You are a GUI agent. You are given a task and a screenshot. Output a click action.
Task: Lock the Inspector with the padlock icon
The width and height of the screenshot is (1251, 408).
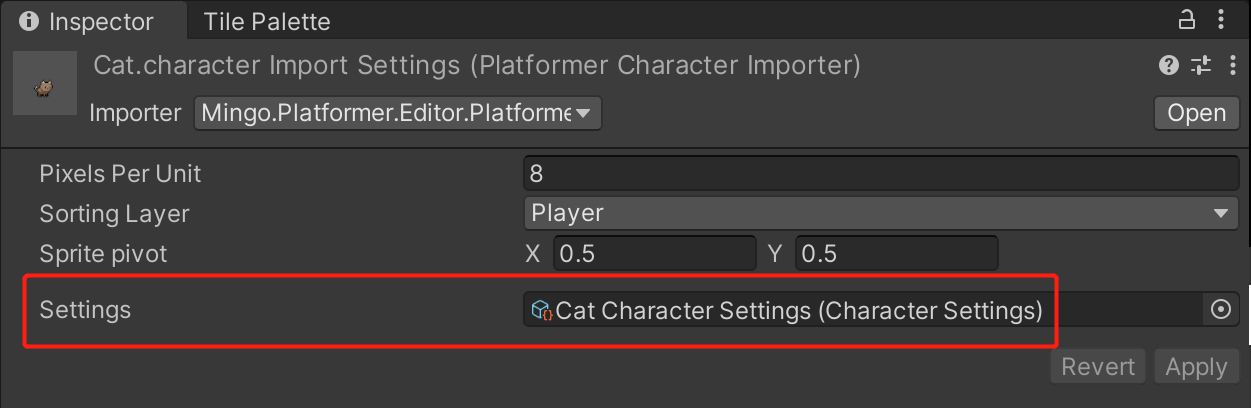click(x=1187, y=20)
